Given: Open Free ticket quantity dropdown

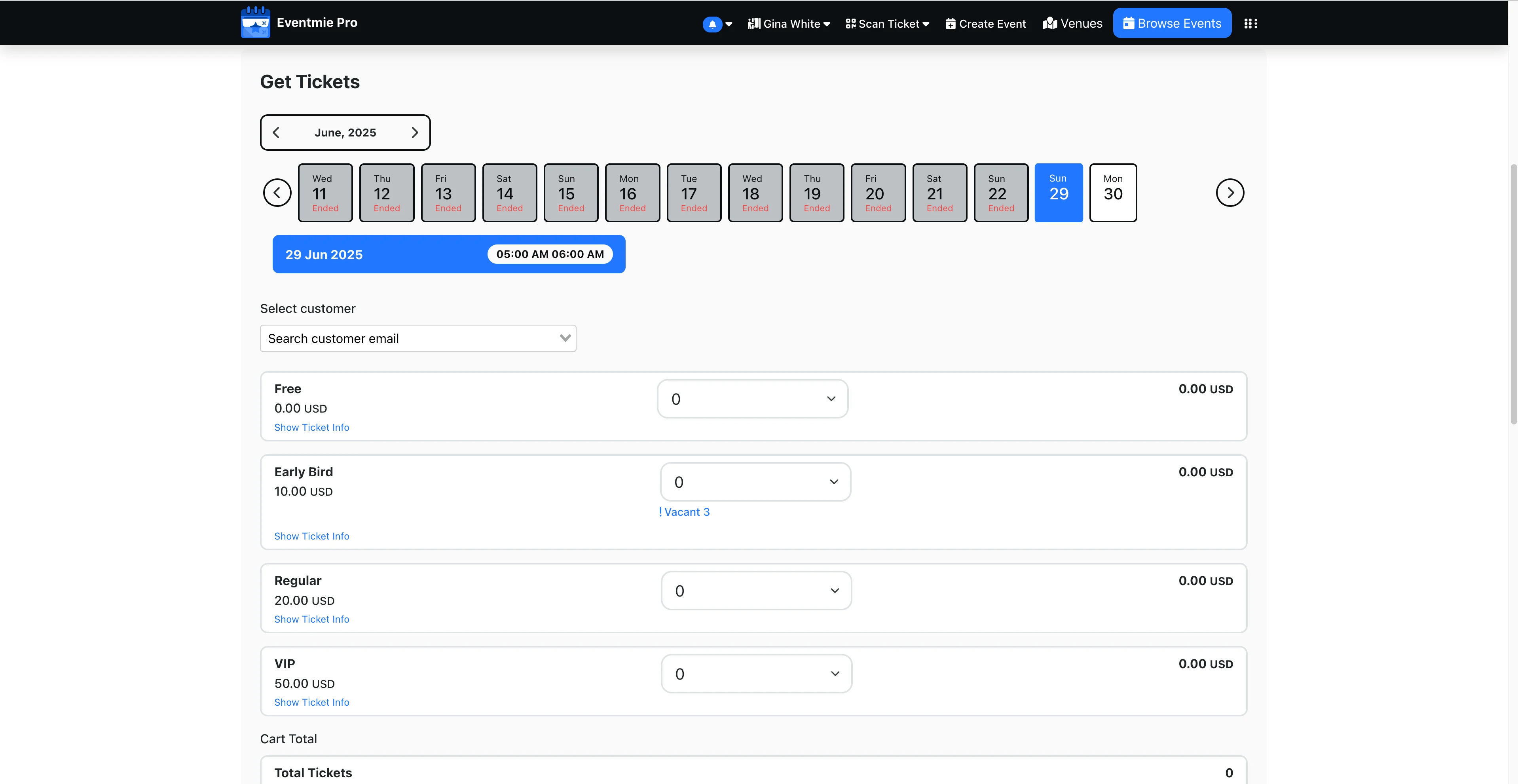Looking at the screenshot, I should point(752,399).
